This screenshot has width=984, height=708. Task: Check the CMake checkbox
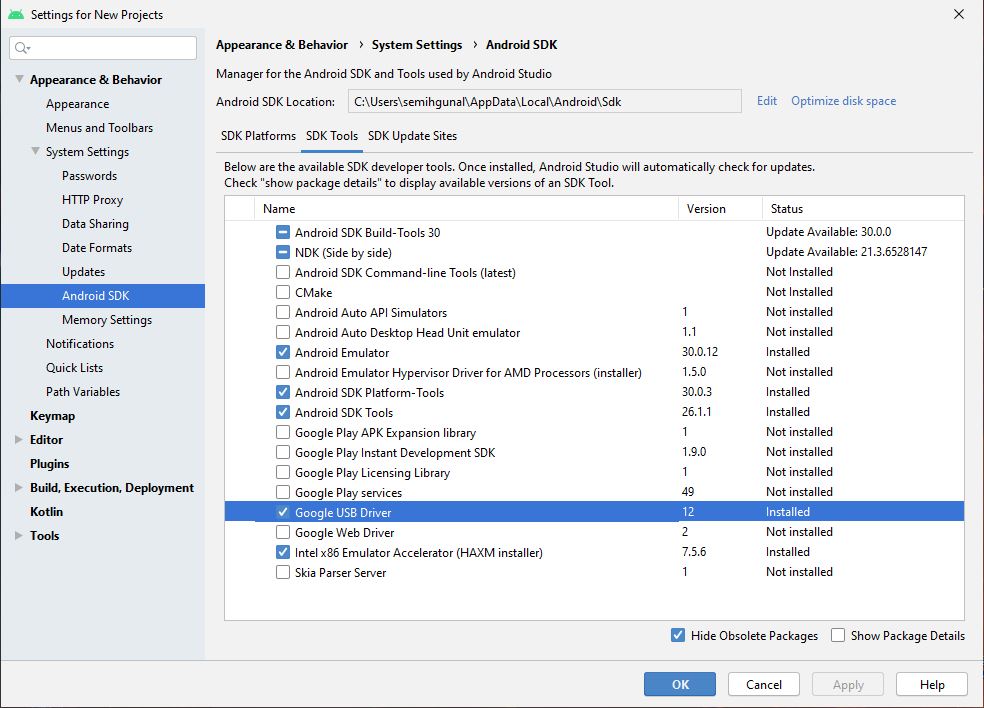pyautogui.click(x=283, y=292)
